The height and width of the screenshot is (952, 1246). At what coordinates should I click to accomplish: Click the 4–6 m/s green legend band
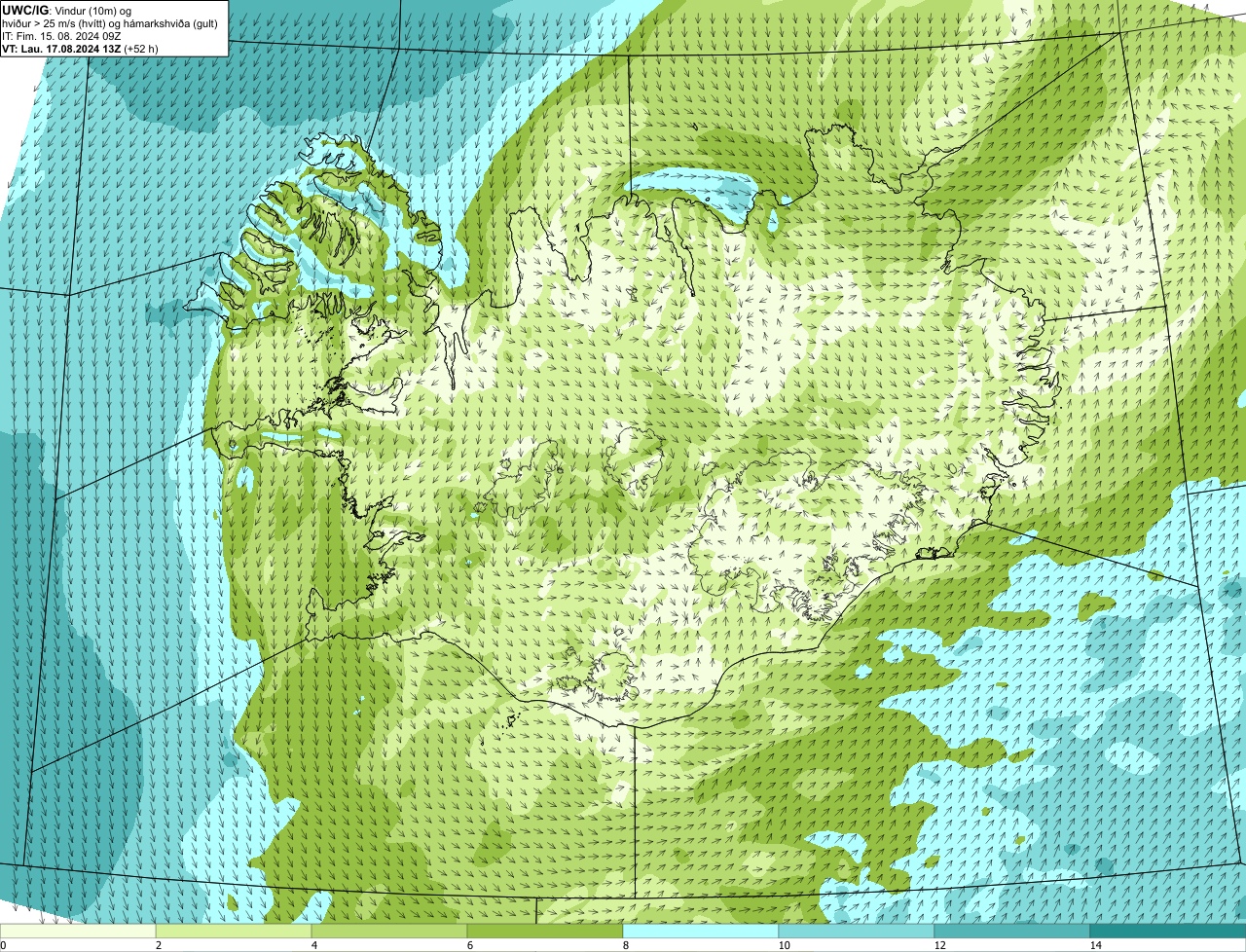tap(389, 931)
